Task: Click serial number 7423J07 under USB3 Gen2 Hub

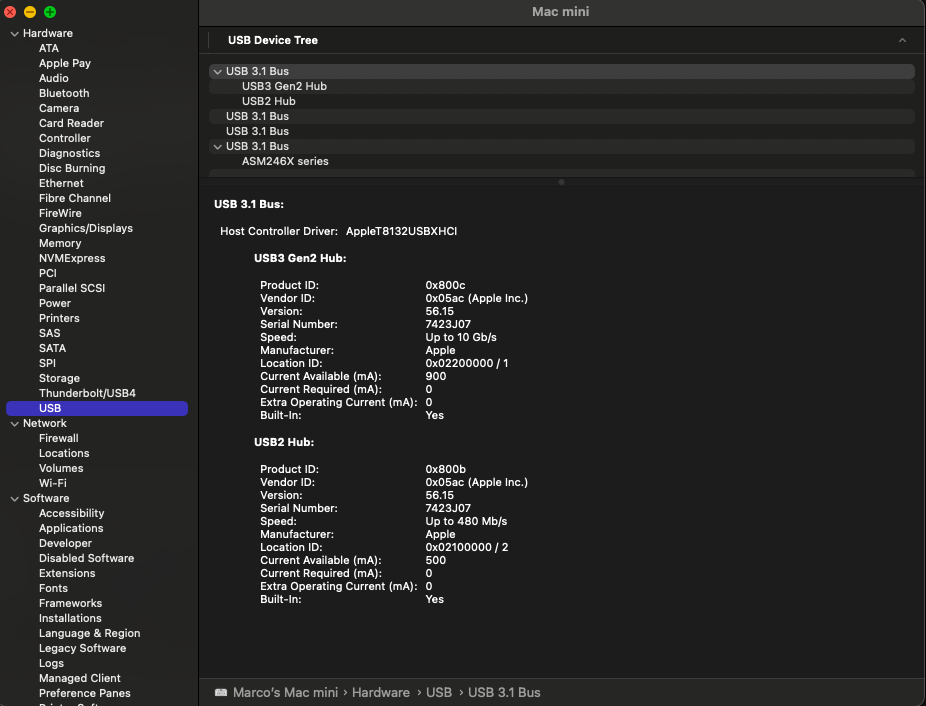Action: (448, 324)
